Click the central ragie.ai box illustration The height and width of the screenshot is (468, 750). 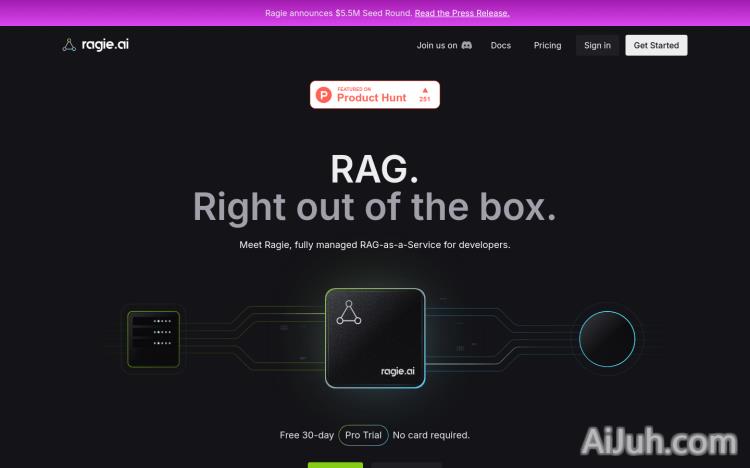(x=375, y=338)
